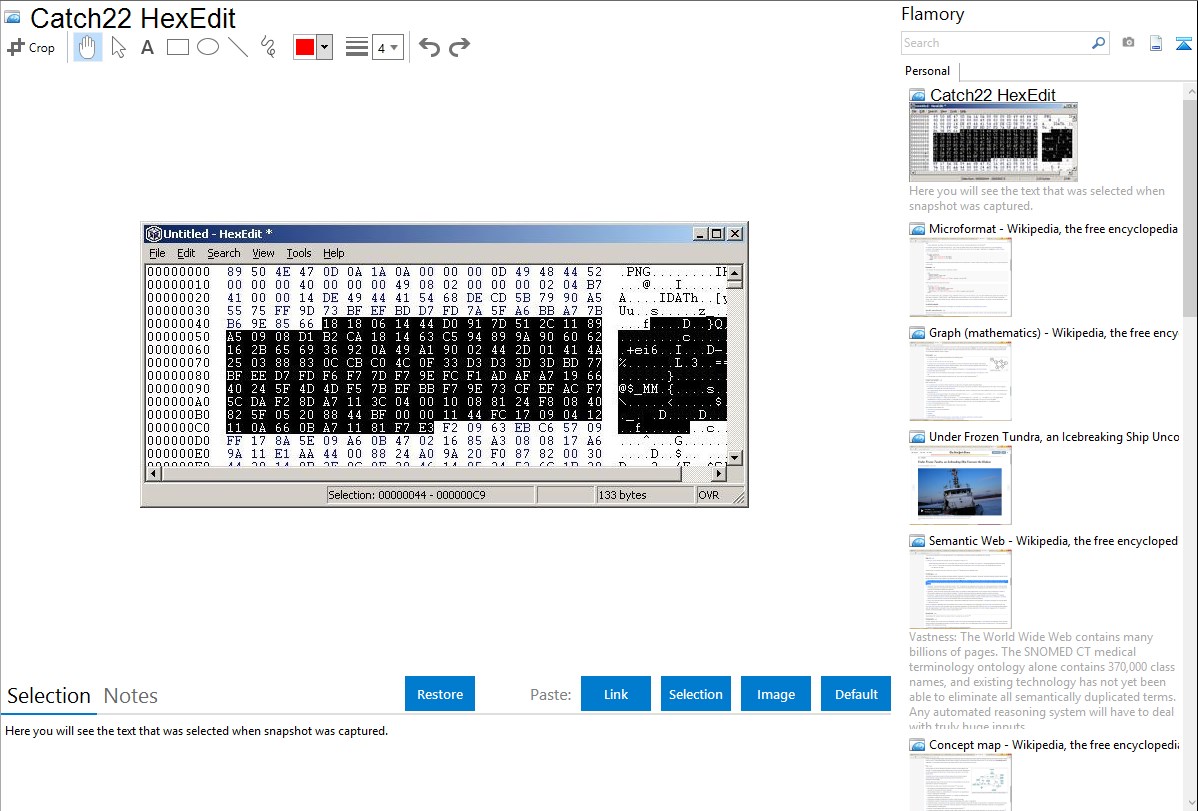Pick the ellipse shape tool
Screen dimensions: 1198x811
click(x=208, y=47)
